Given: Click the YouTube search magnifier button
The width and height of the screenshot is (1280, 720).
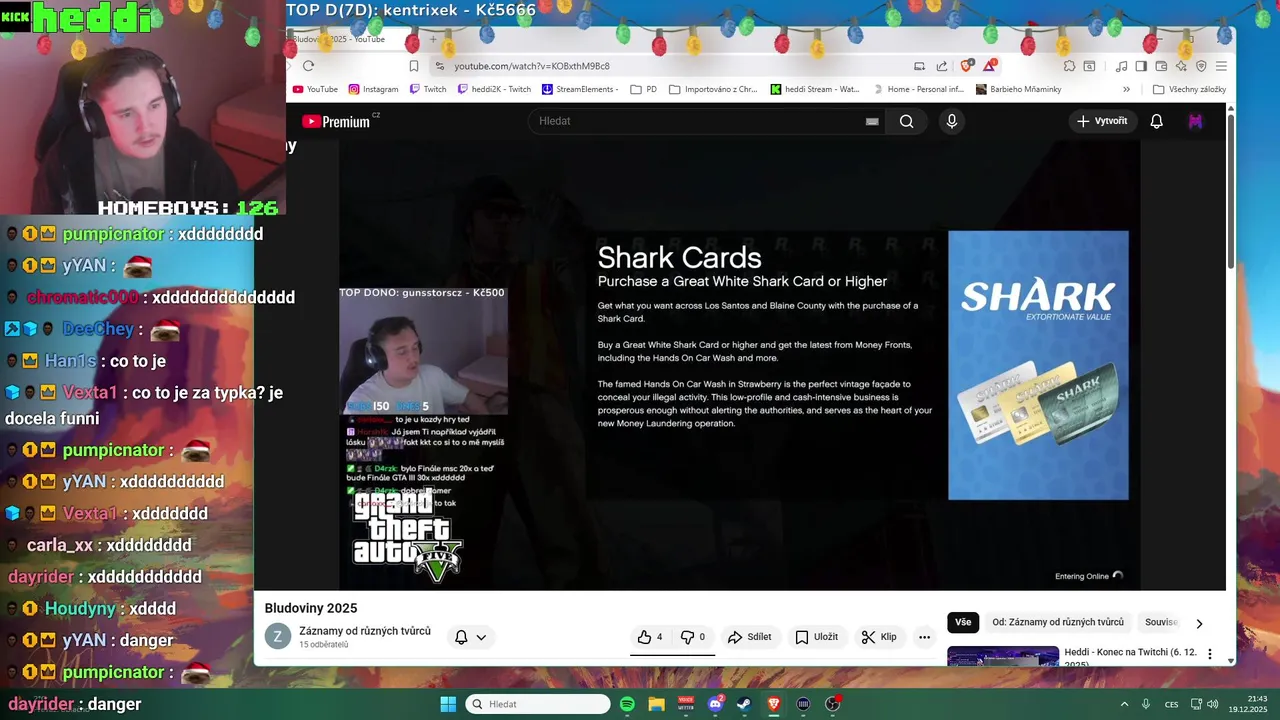Looking at the screenshot, I should point(906,121).
